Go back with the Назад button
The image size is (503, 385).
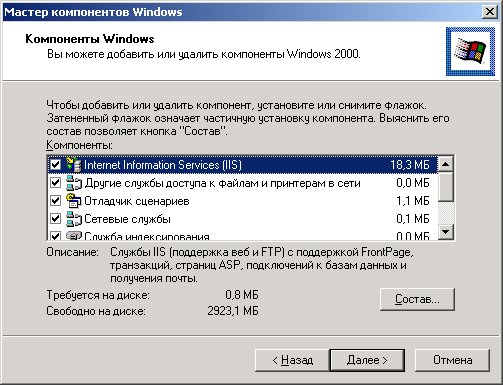click(292, 360)
